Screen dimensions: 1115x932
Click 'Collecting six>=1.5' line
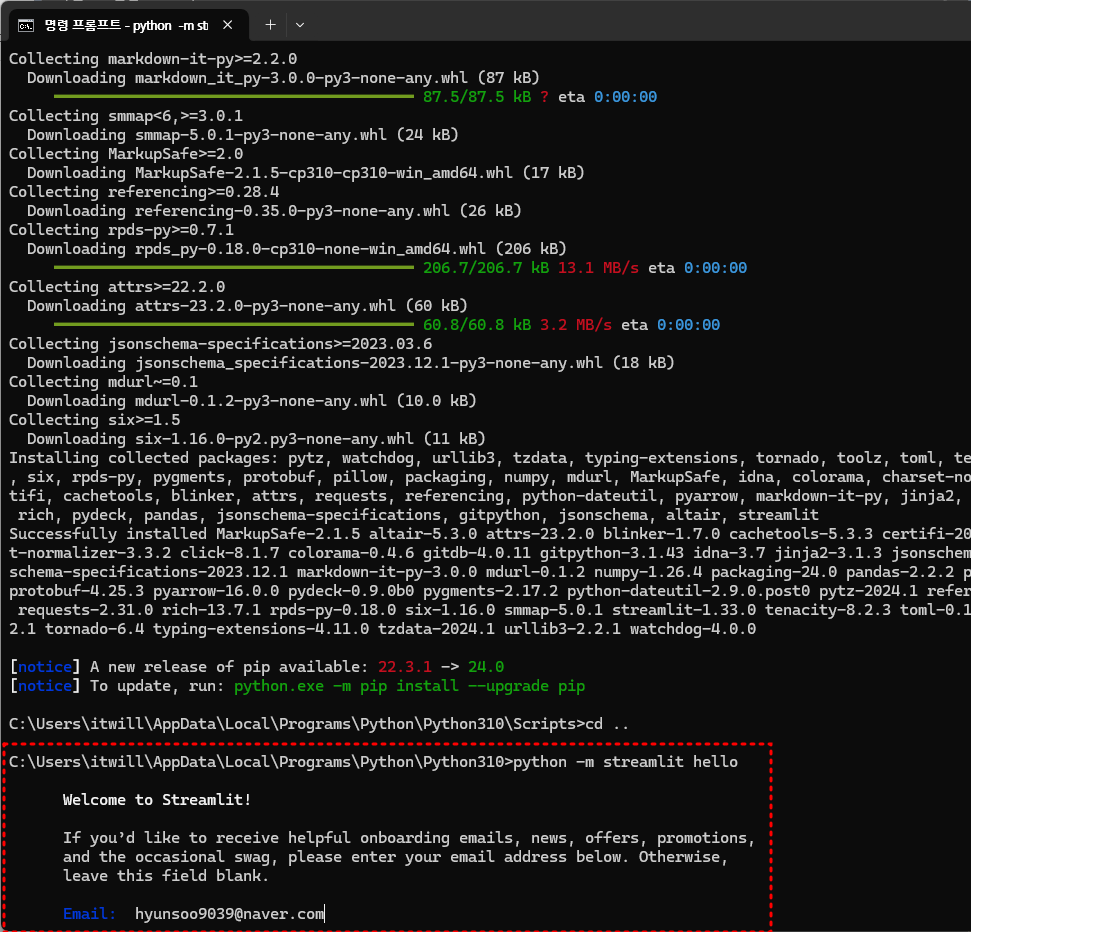(x=95, y=420)
